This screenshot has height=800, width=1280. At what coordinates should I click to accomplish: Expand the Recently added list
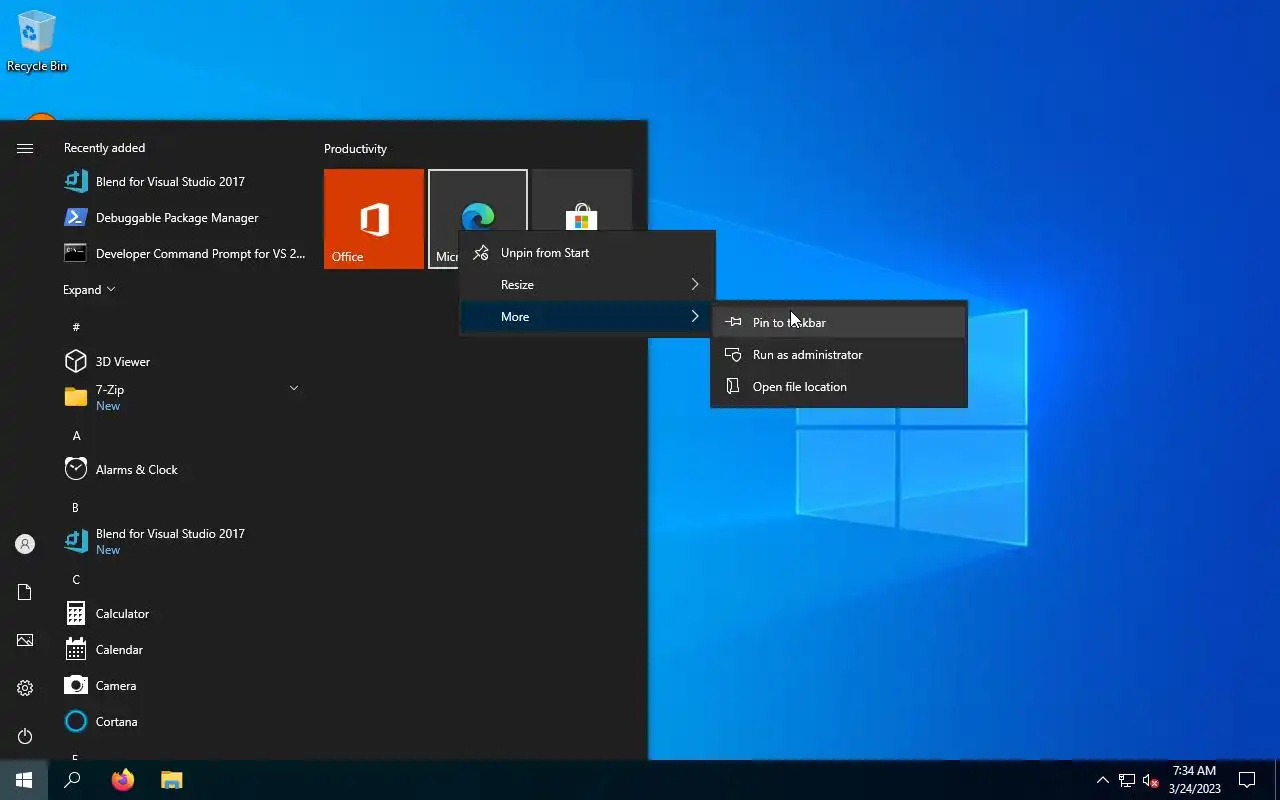pyautogui.click(x=89, y=289)
